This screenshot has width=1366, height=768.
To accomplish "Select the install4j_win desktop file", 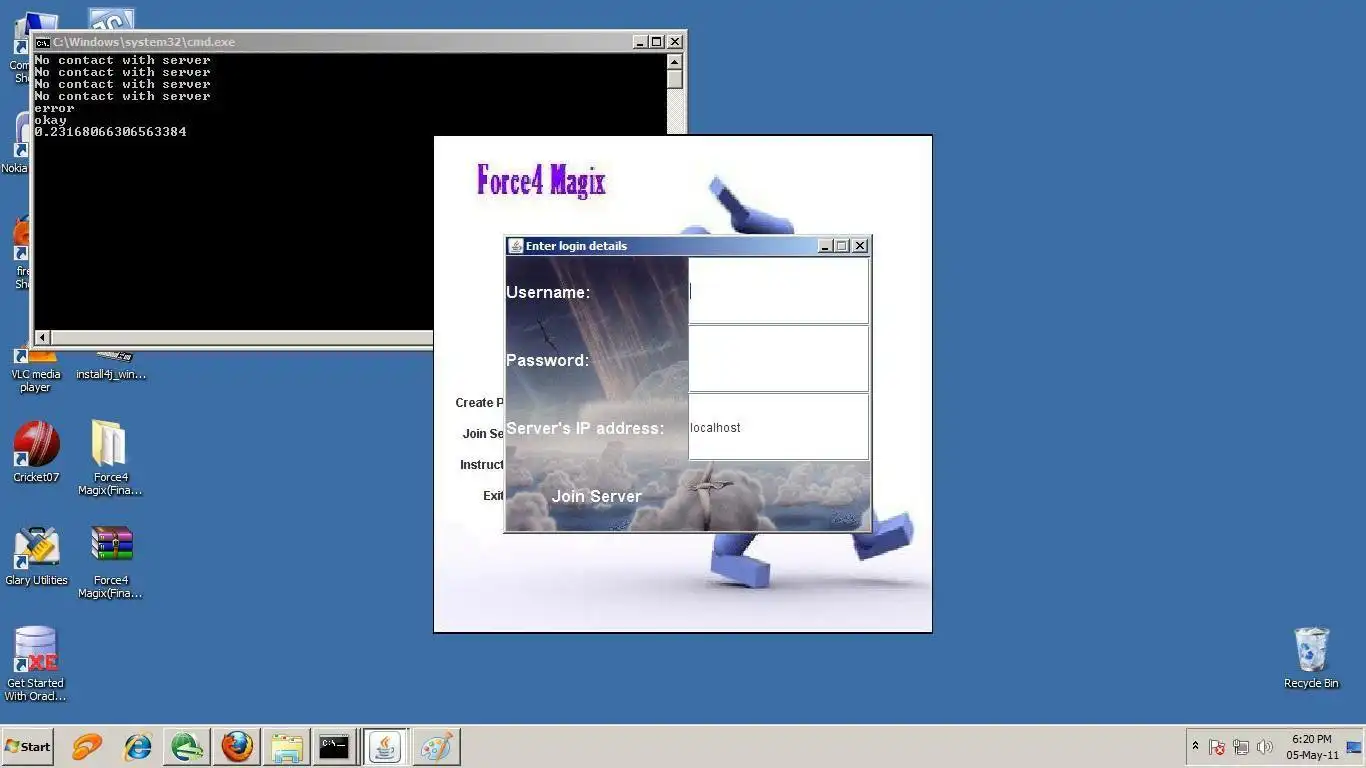I will [x=111, y=367].
